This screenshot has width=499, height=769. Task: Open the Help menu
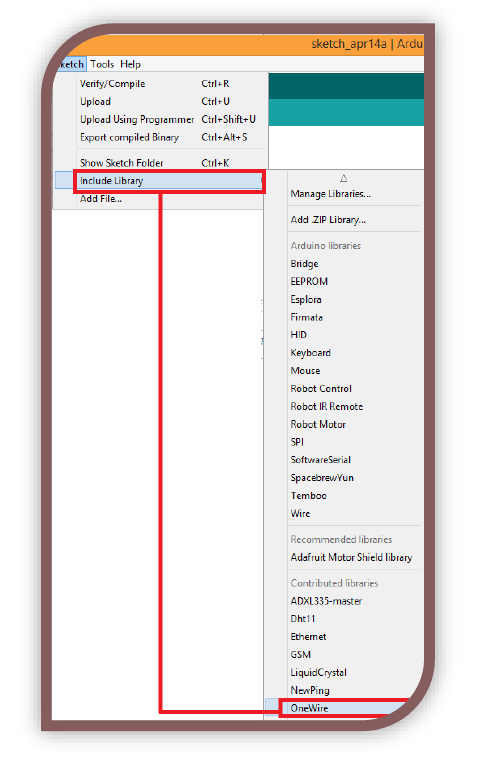(x=131, y=64)
